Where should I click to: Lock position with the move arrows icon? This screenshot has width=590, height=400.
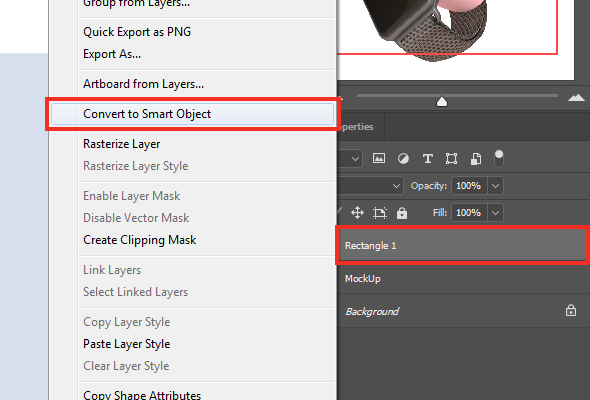coord(357,213)
